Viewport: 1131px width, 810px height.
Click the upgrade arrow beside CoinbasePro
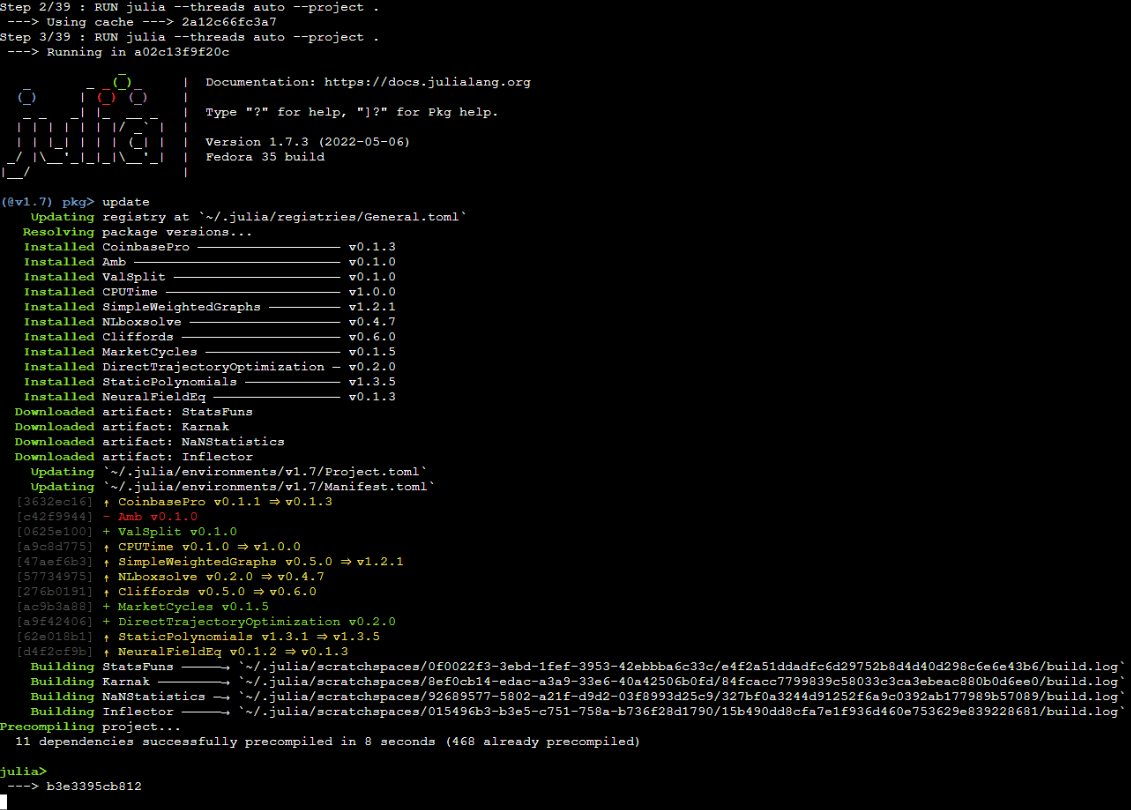coord(107,502)
